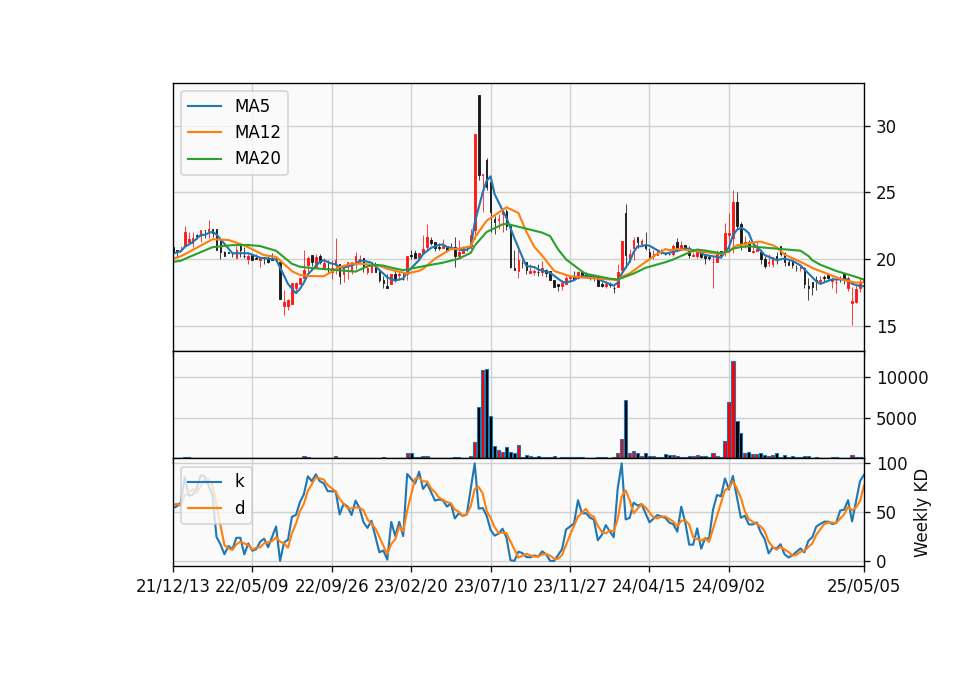Click the volume axis value 5000

(897, 419)
